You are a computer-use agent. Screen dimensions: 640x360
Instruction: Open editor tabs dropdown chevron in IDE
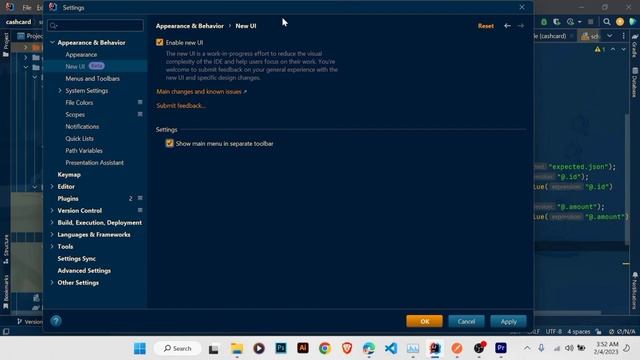(x=609, y=36)
